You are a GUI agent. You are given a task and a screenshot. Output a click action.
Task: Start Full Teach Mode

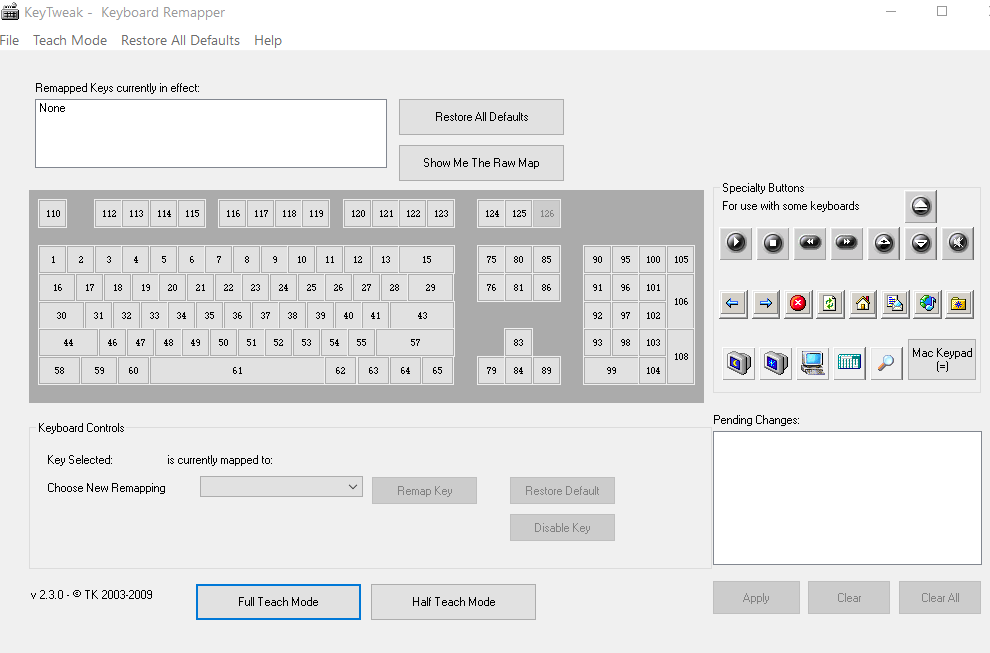click(x=278, y=602)
